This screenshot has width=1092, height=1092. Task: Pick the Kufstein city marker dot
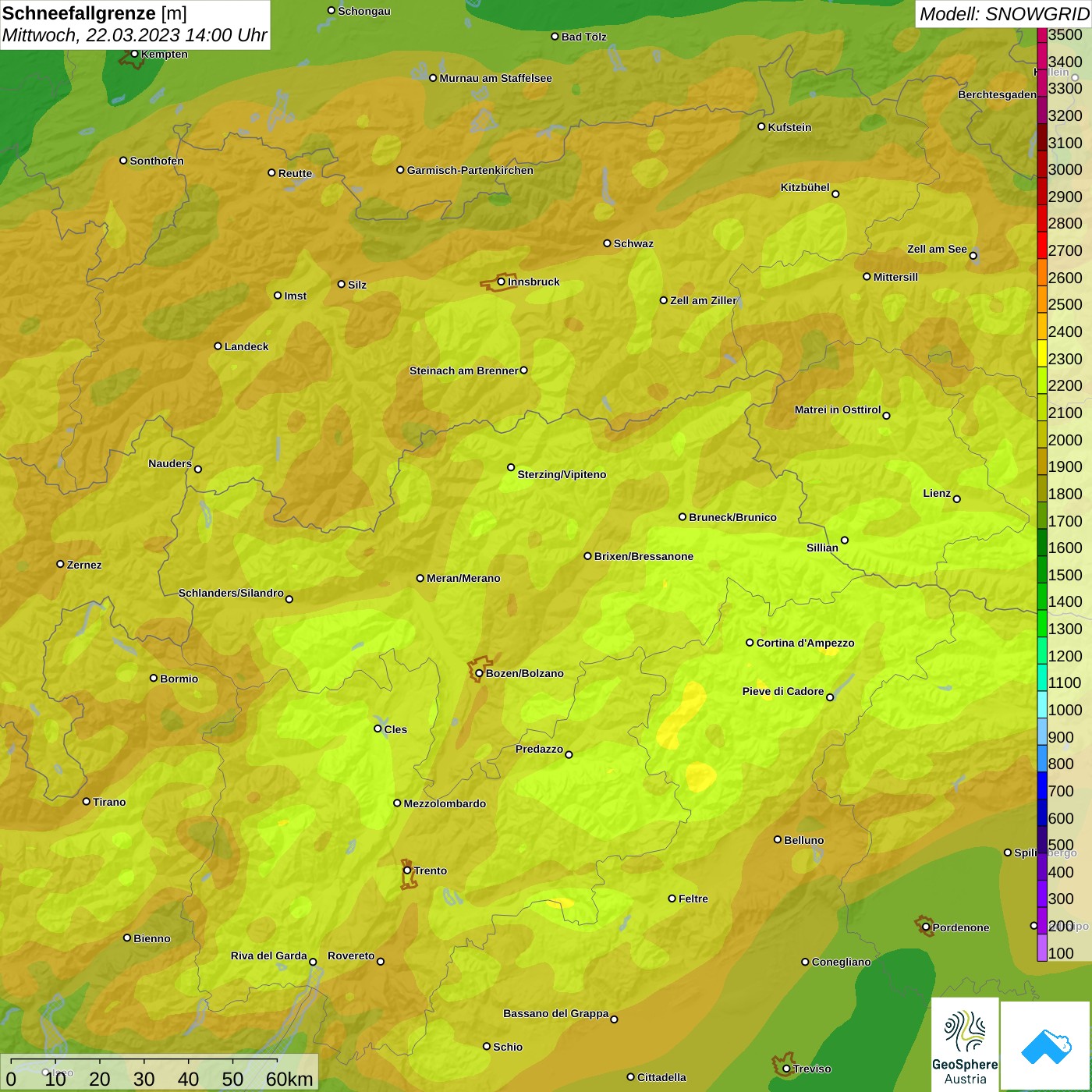(x=761, y=126)
